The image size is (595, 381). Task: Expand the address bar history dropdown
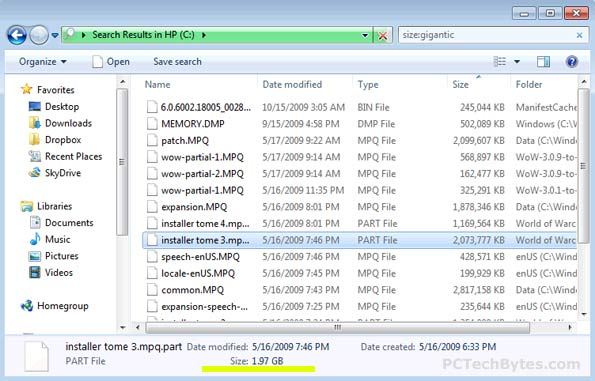click(365, 35)
